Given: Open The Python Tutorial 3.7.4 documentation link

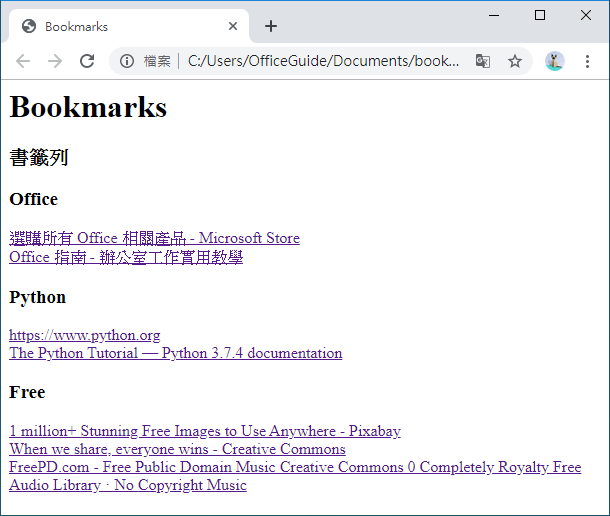Looking at the screenshot, I should (176, 353).
